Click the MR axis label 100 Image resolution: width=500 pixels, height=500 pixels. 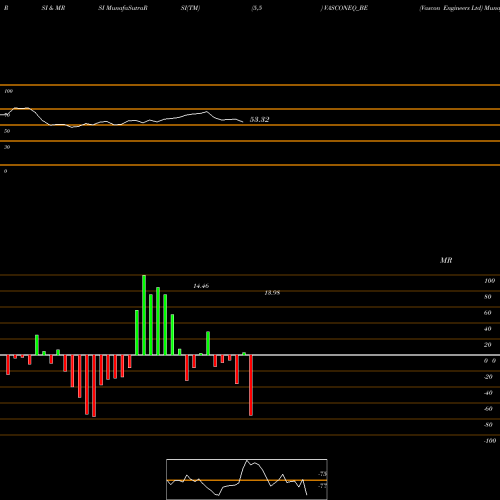[x=490, y=281]
